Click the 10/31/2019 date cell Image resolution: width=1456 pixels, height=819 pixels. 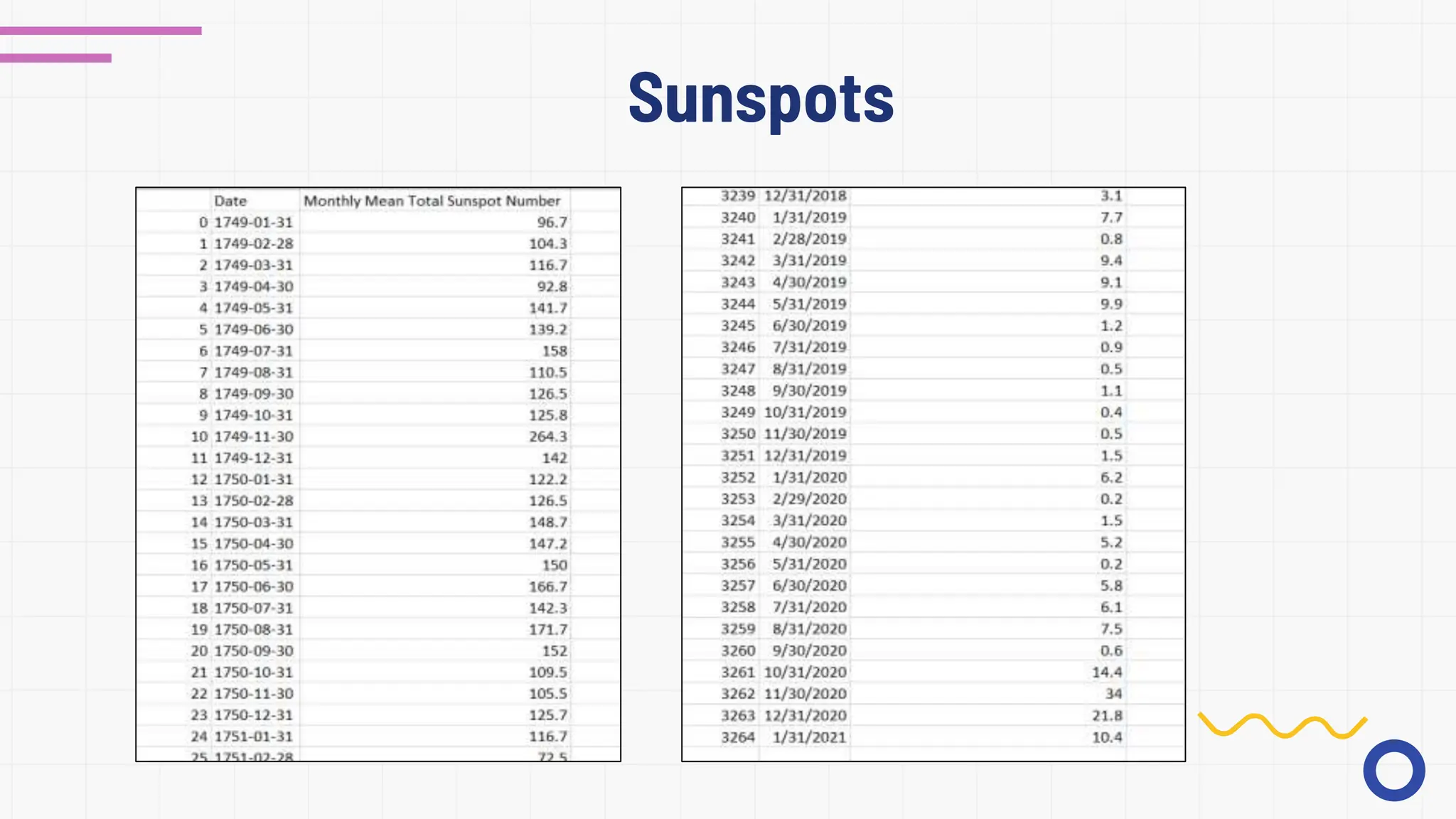point(805,412)
